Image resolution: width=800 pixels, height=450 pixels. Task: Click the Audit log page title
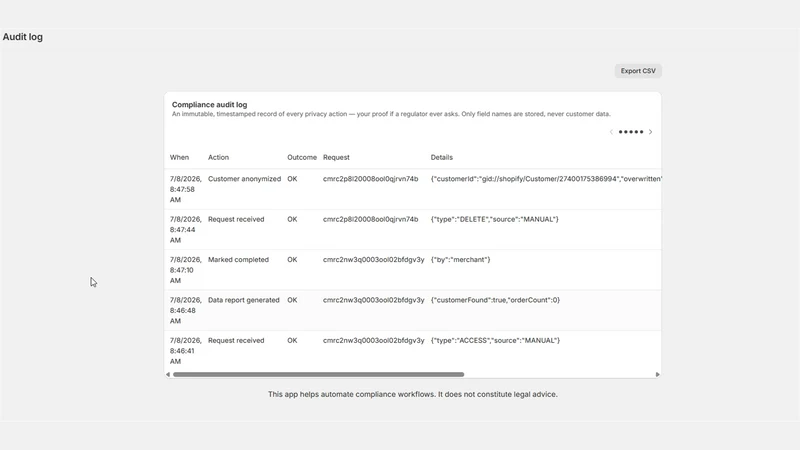pyautogui.click(x=22, y=37)
